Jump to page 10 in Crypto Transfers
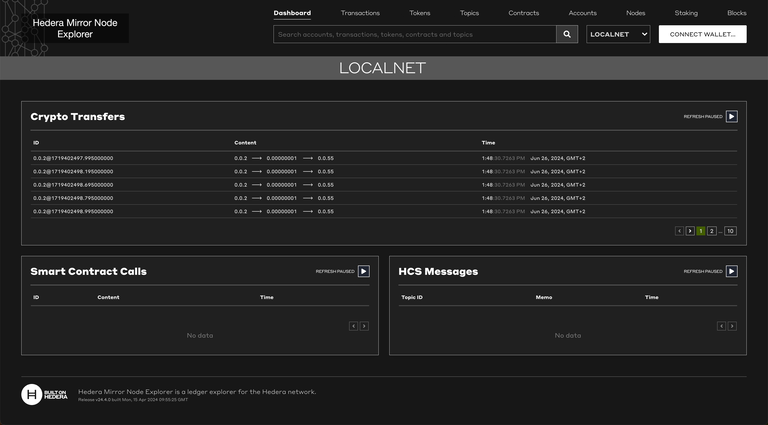Screen dimensions: 768x425 [730, 231]
